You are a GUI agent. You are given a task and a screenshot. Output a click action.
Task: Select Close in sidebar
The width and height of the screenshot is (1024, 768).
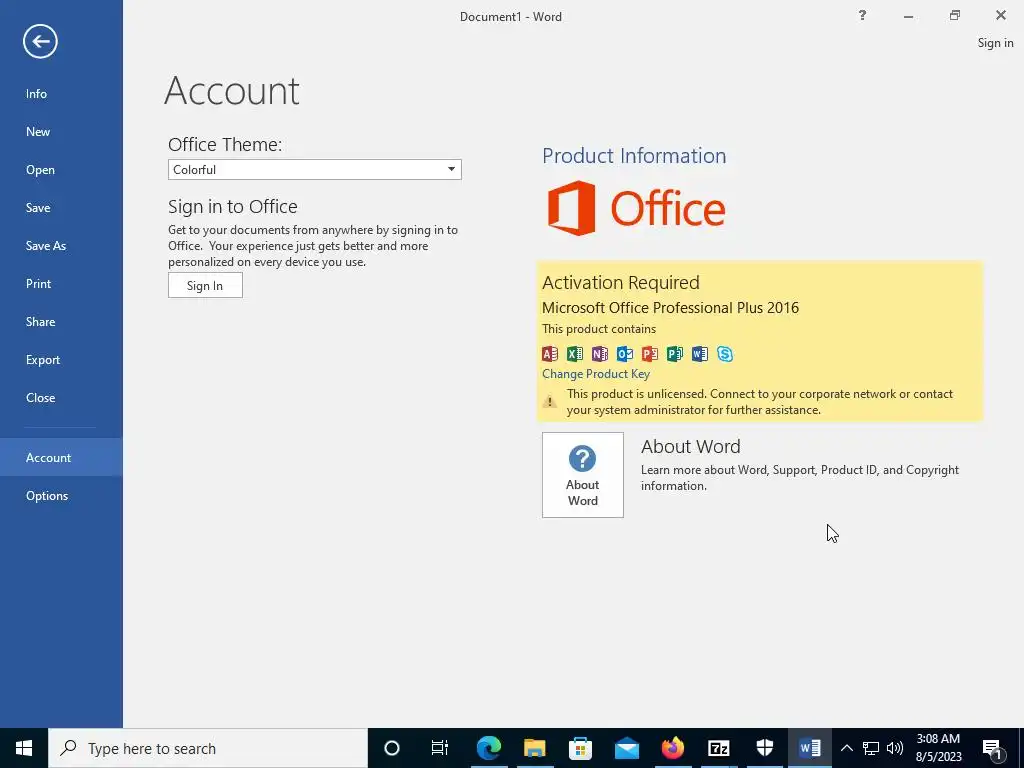40,398
